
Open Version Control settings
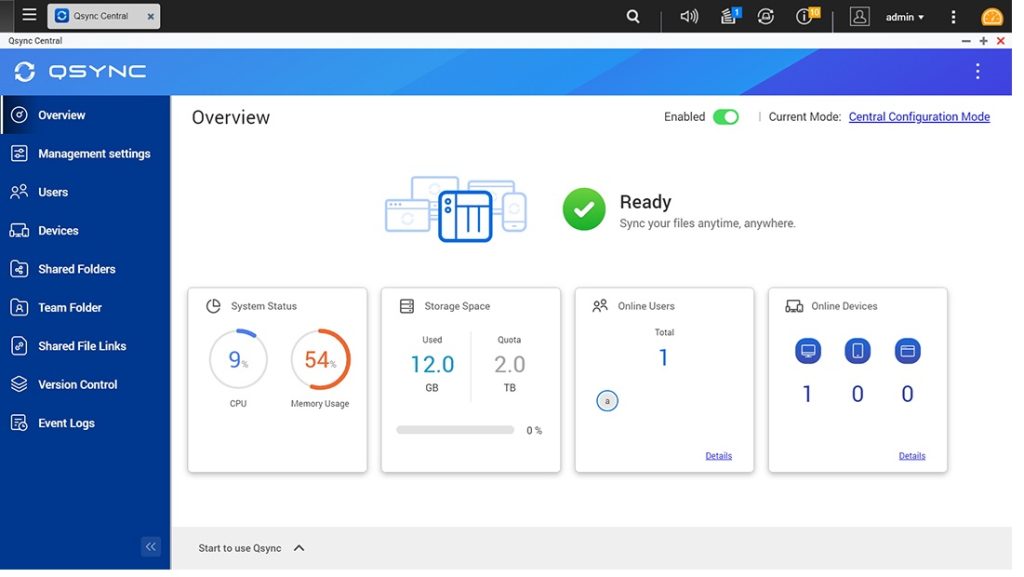pyautogui.click(x=75, y=384)
